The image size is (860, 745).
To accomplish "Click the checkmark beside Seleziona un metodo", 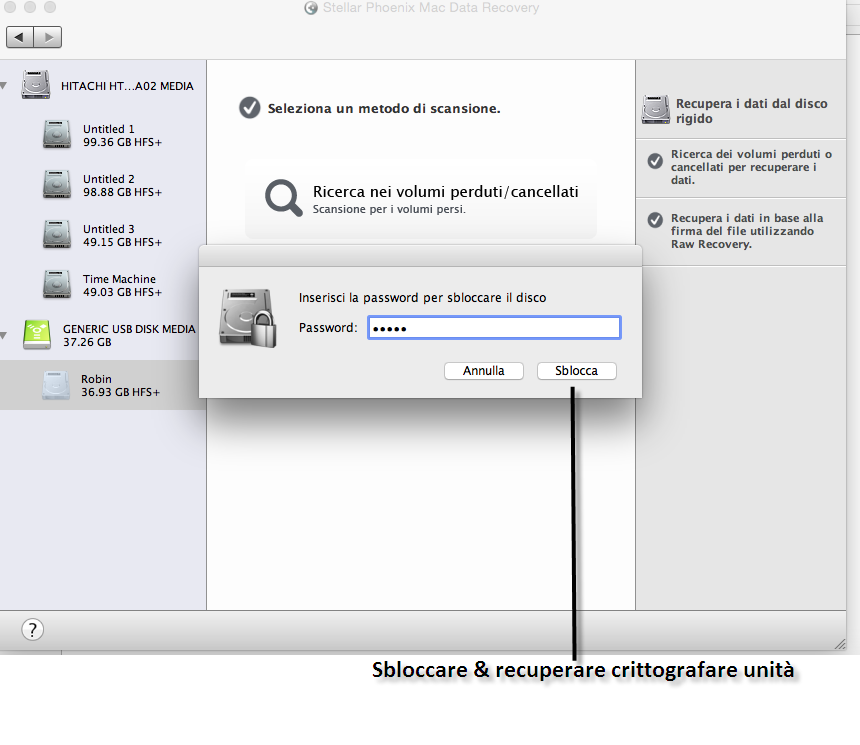I will point(250,108).
